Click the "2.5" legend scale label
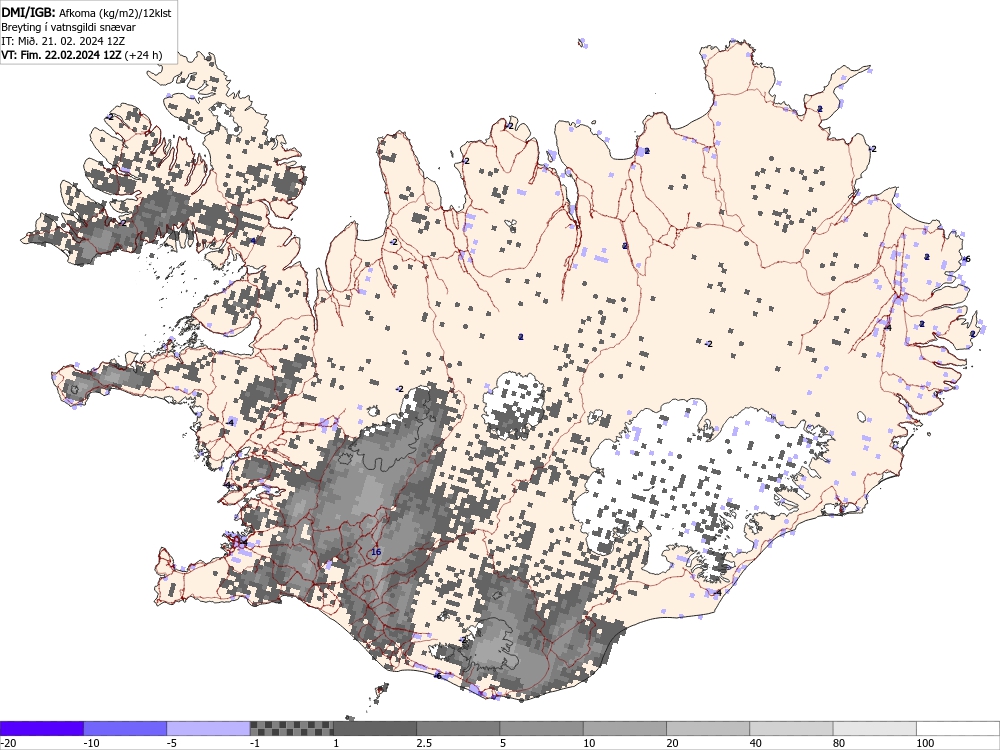The width and height of the screenshot is (1000, 750). click(424, 743)
